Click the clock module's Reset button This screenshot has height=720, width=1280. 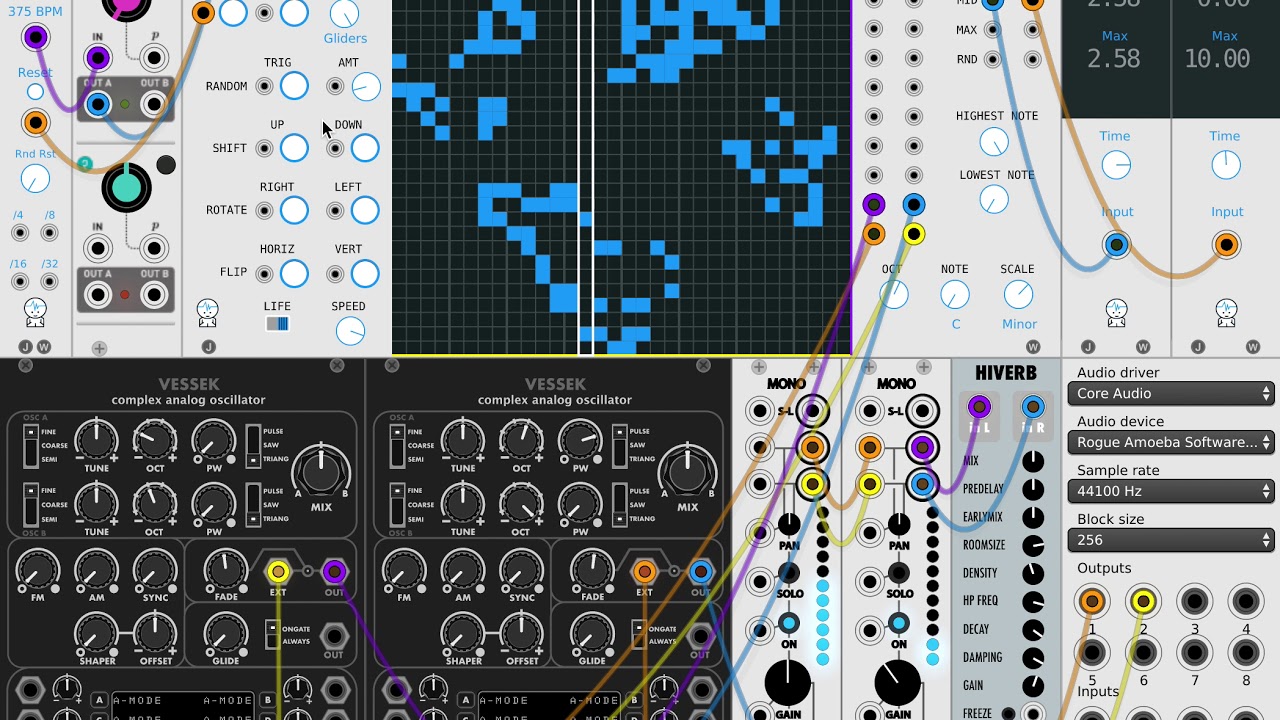[35, 92]
